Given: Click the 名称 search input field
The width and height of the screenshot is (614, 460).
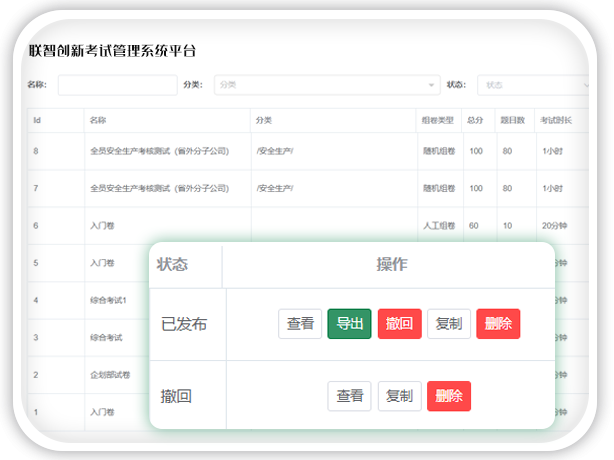Looking at the screenshot, I should pos(117,85).
